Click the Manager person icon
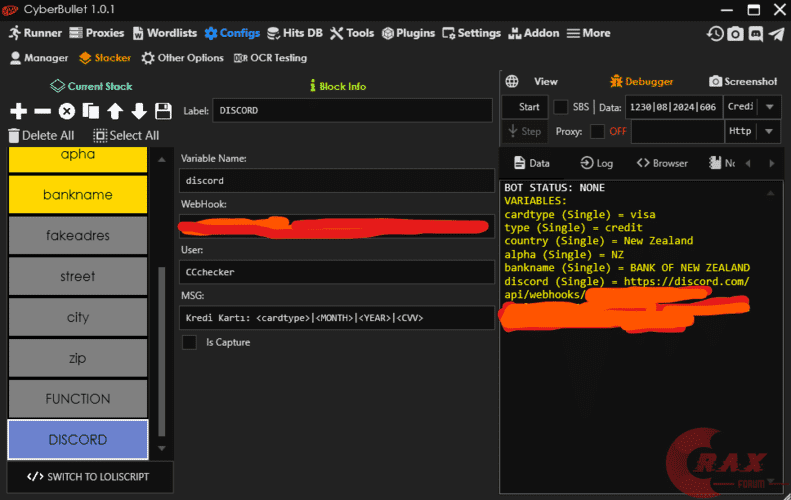The width and height of the screenshot is (791, 500). (16, 58)
